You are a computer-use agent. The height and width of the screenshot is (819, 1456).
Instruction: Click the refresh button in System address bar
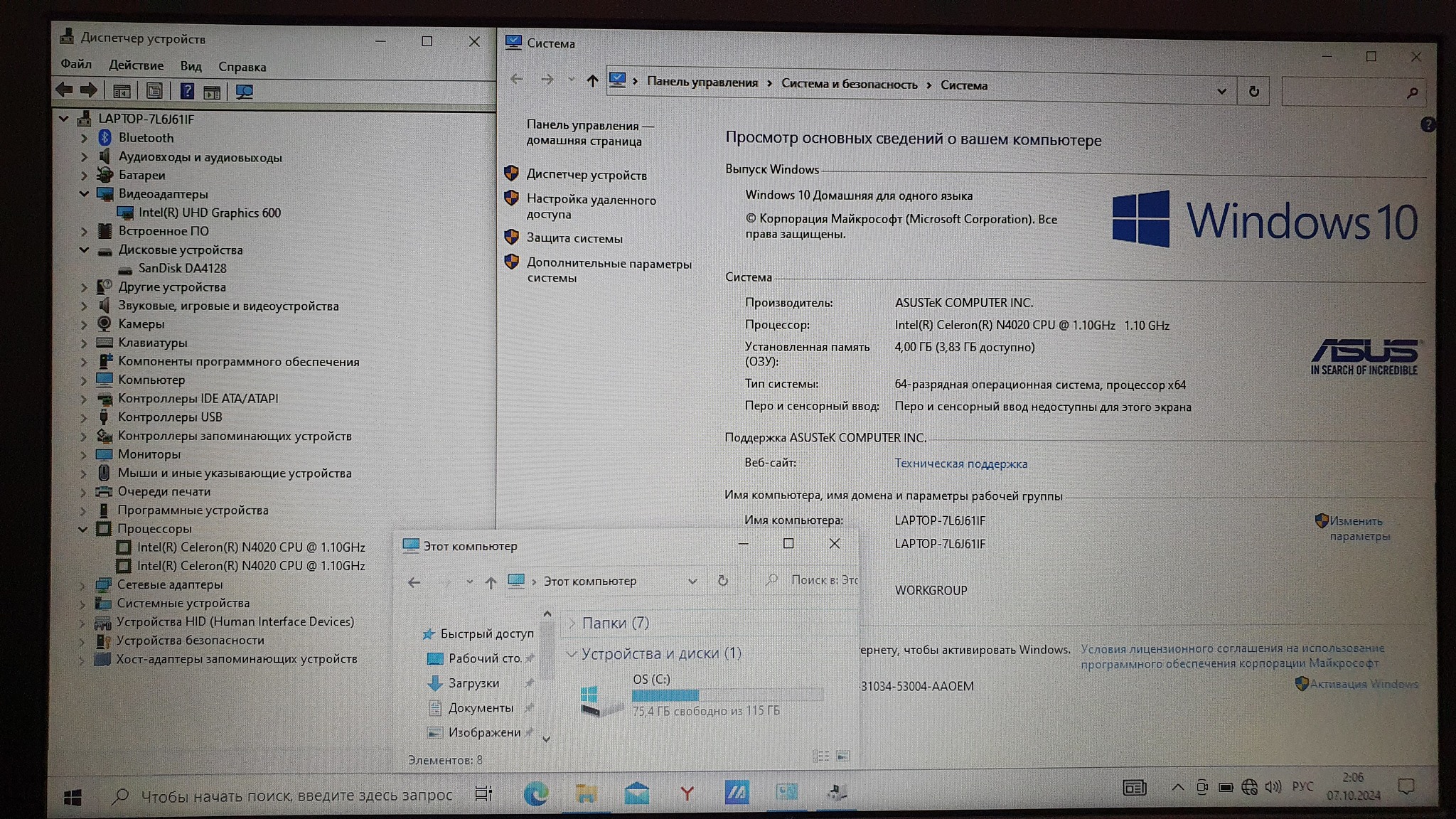(1253, 91)
